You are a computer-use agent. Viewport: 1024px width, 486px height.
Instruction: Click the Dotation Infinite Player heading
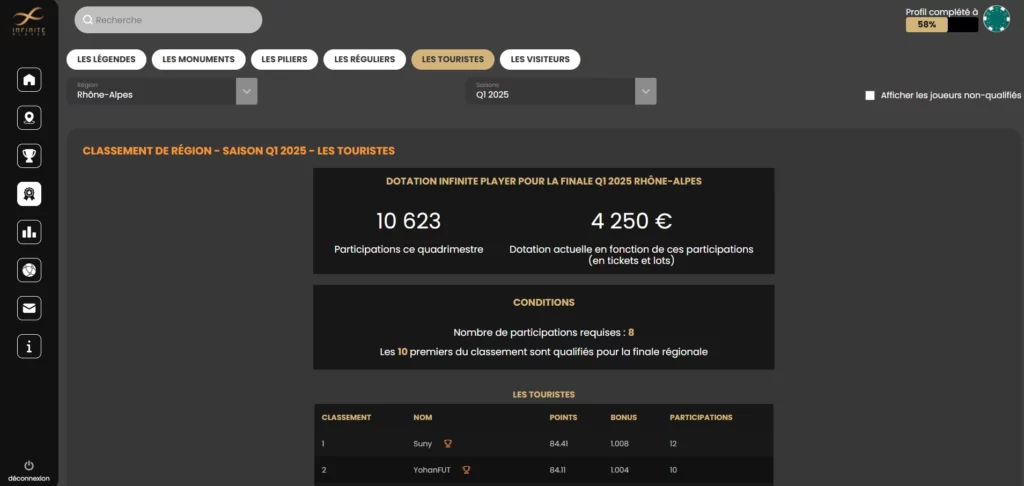coord(544,181)
